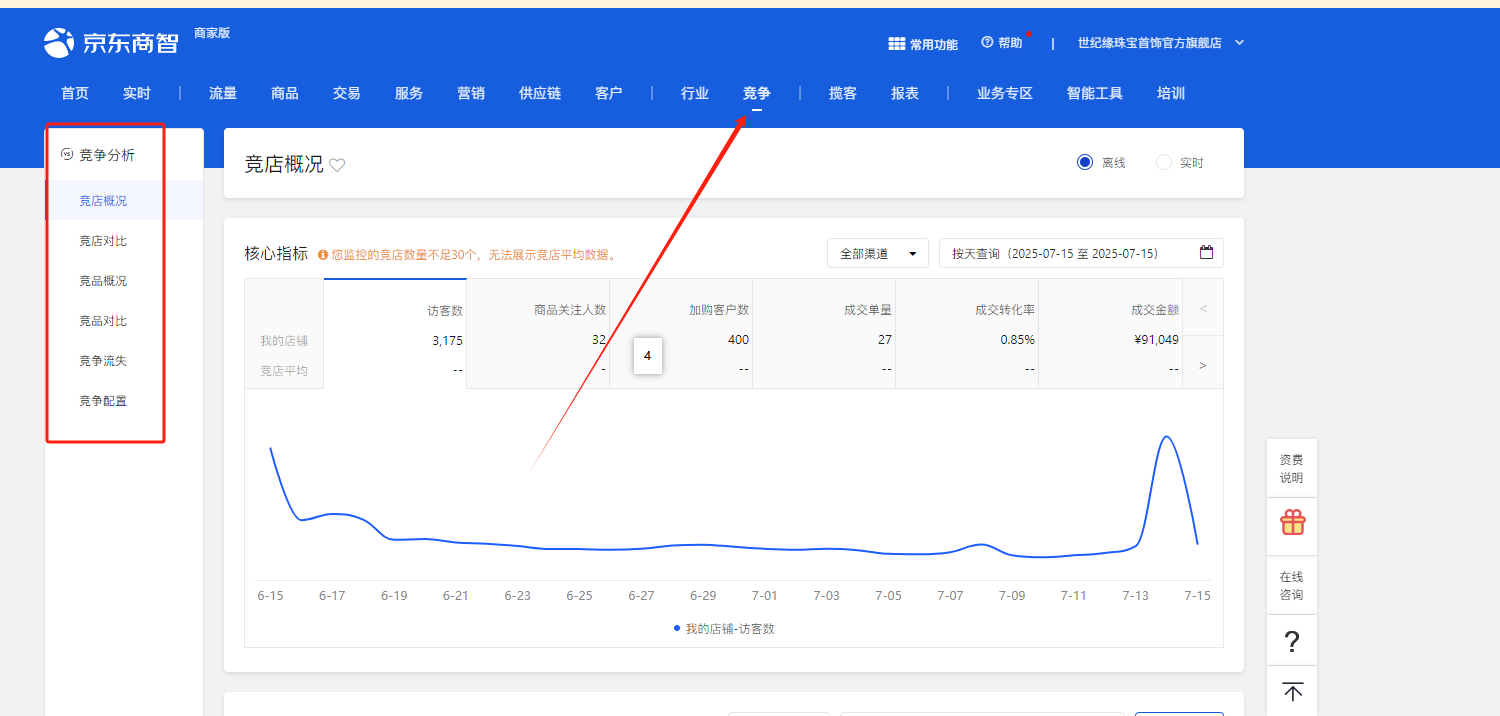
Task: Click the 京东商智 logo icon
Action: coord(59,43)
